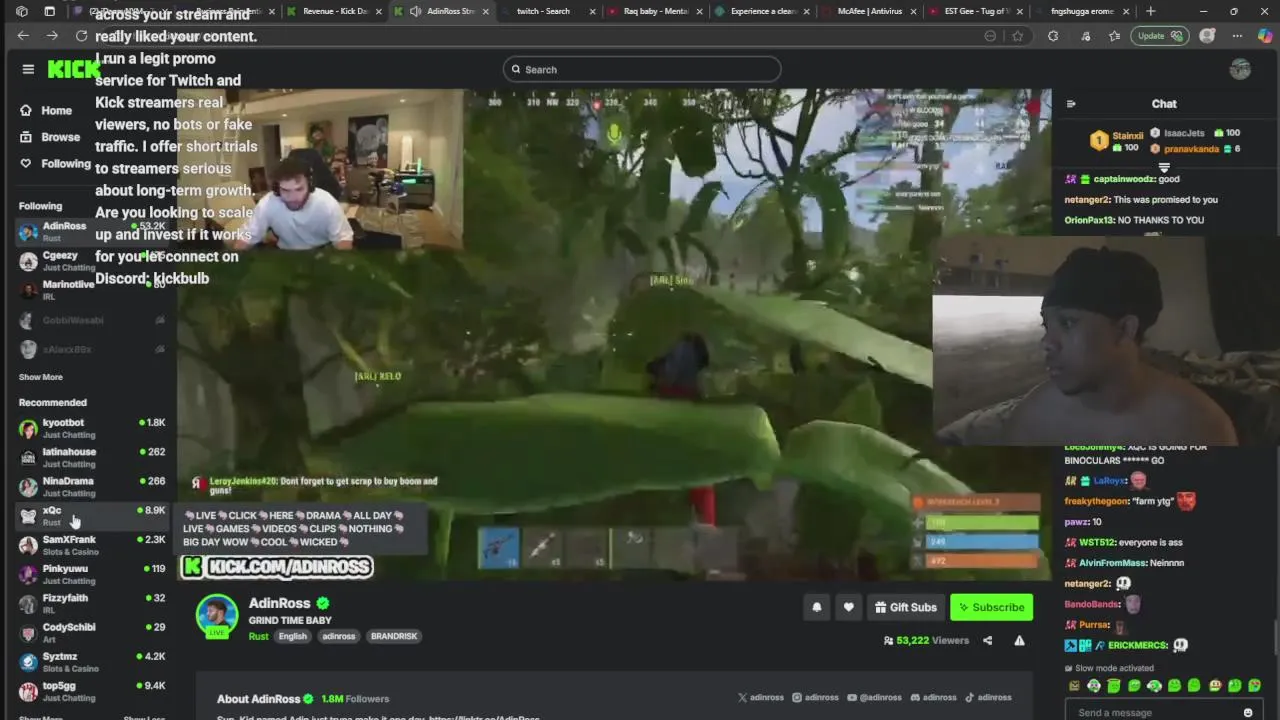The image size is (1280, 720).
Task: Go forward with browser forward arrow
Action: (52, 36)
